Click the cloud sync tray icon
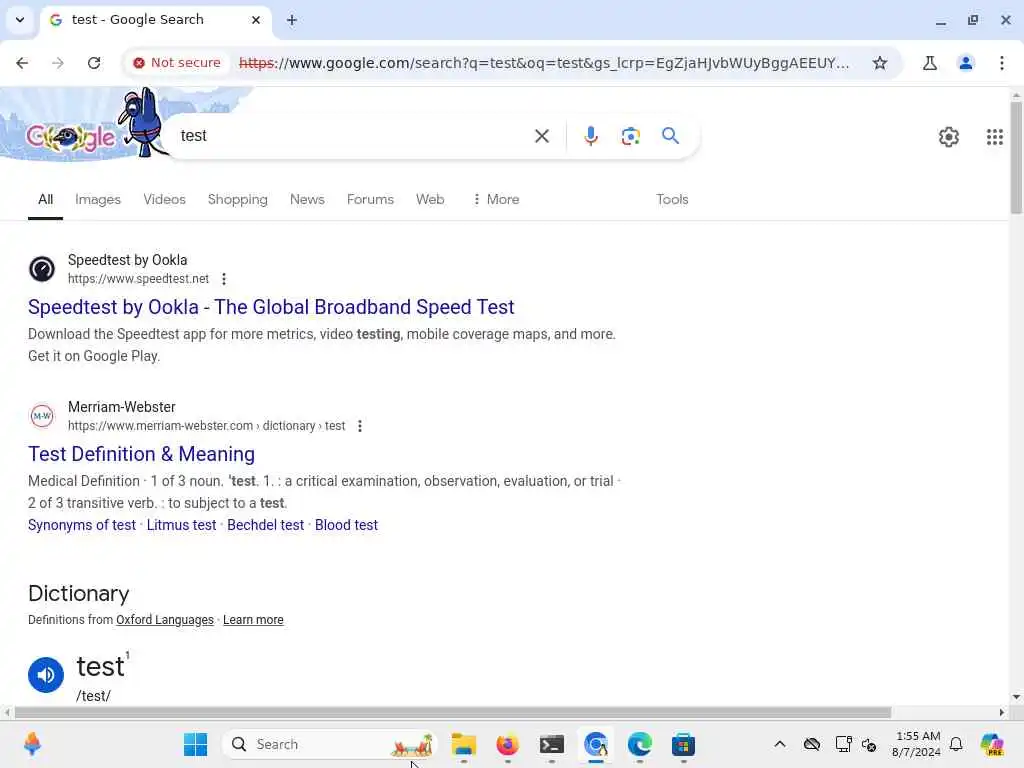This screenshot has height=768, width=1024. tap(812, 744)
